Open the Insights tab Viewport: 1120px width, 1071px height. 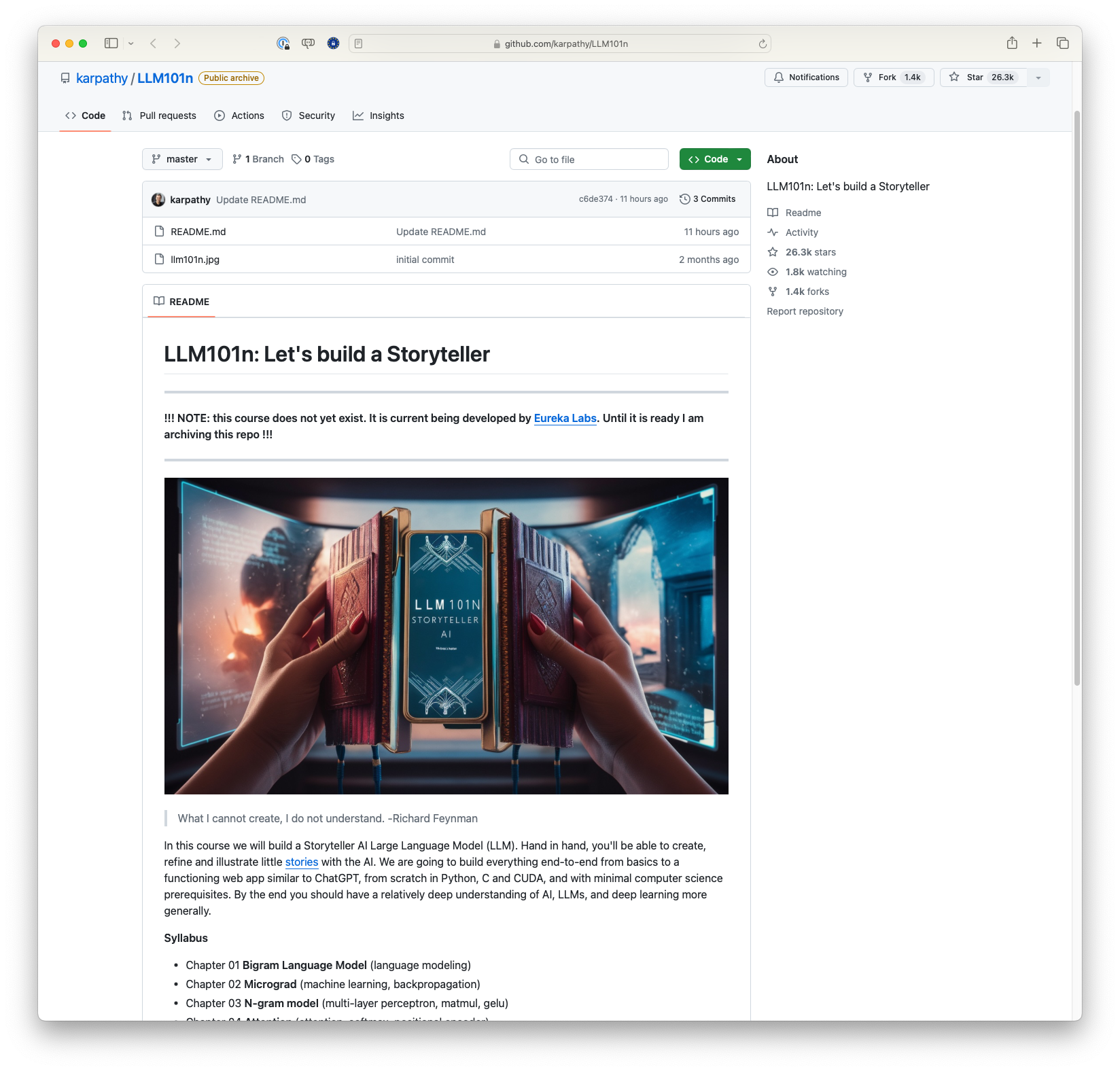point(379,116)
